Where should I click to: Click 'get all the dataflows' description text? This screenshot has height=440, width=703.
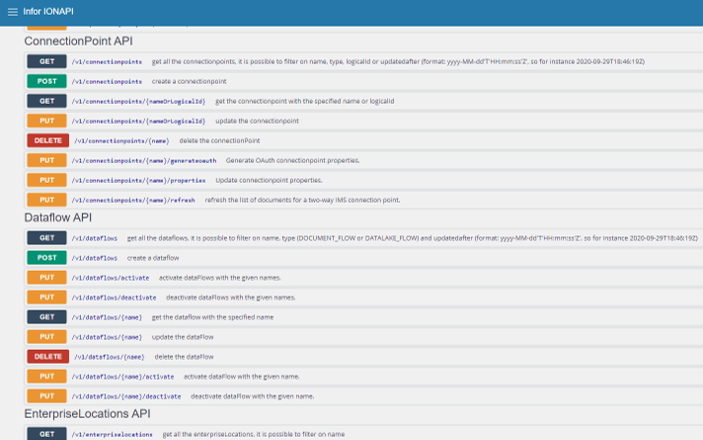pyautogui.click(x=412, y=238)
